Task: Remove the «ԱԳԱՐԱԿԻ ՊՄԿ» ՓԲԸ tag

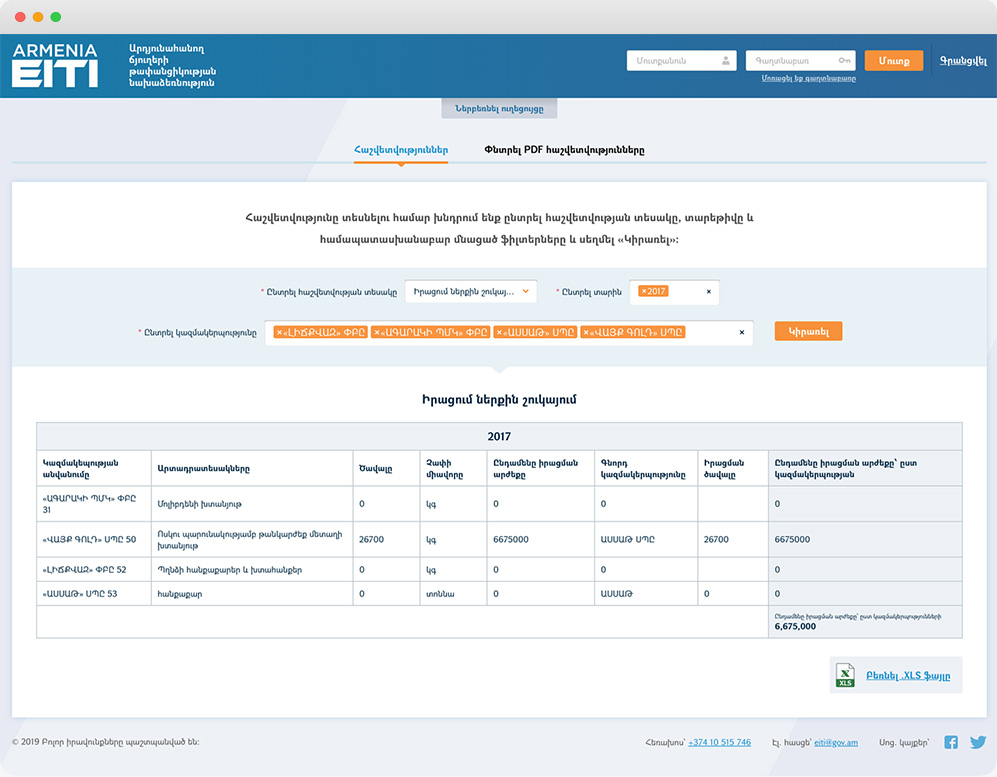Action: [x=376, y=332]
